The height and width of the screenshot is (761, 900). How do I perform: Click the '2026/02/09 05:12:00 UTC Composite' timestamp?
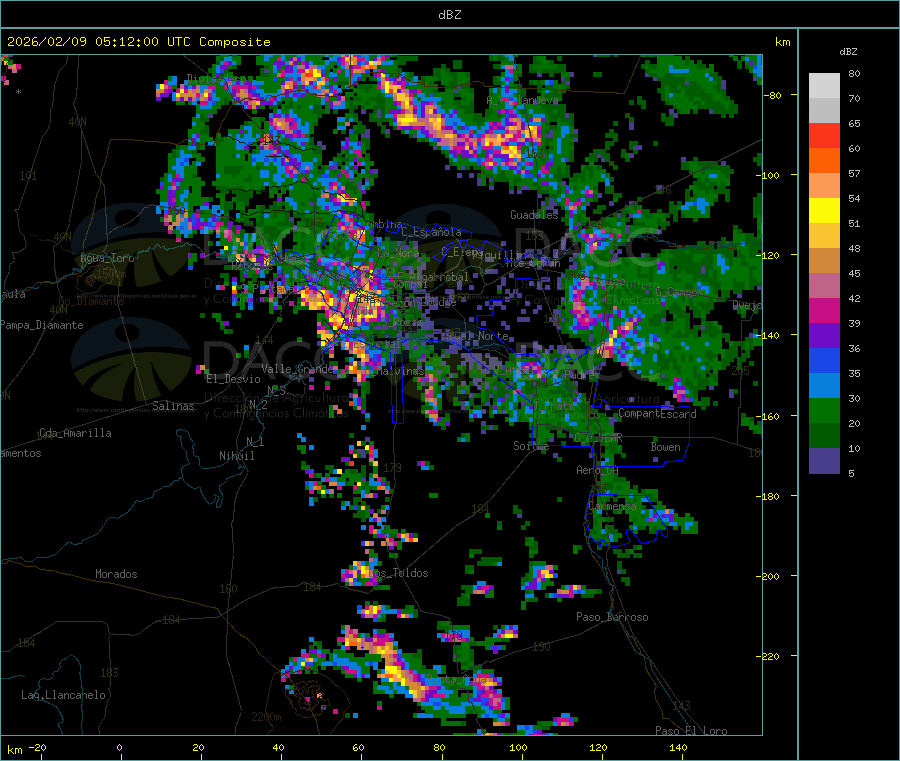coord(138,42)
